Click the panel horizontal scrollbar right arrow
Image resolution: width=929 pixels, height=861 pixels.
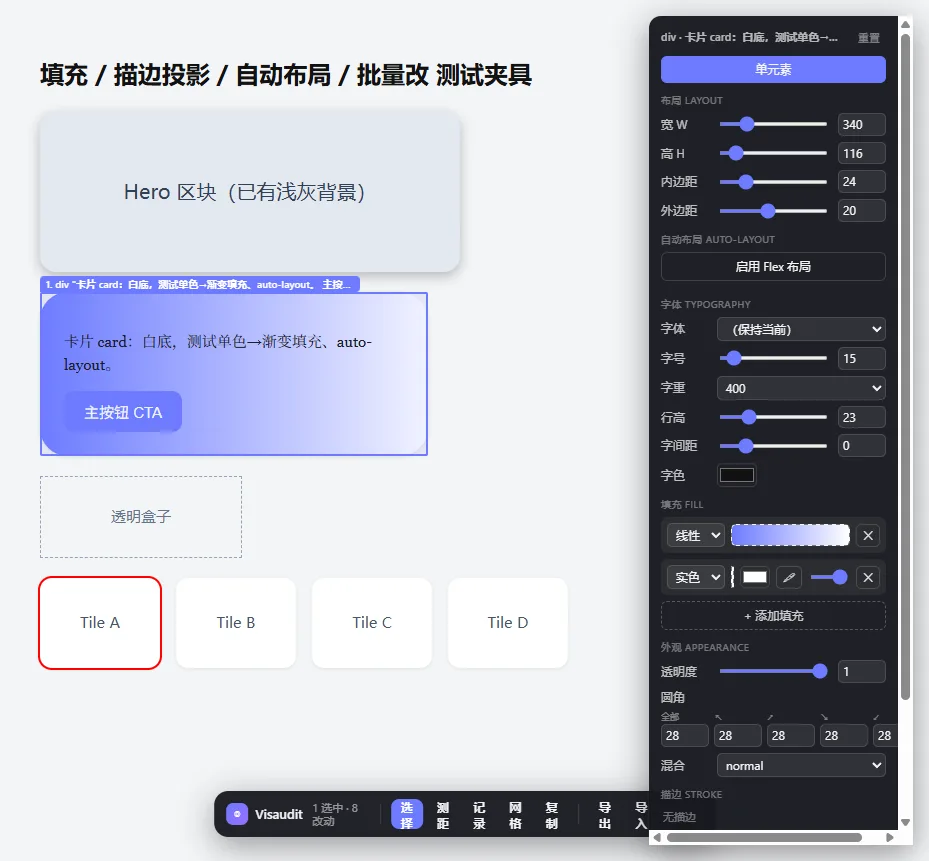point(889,837)
